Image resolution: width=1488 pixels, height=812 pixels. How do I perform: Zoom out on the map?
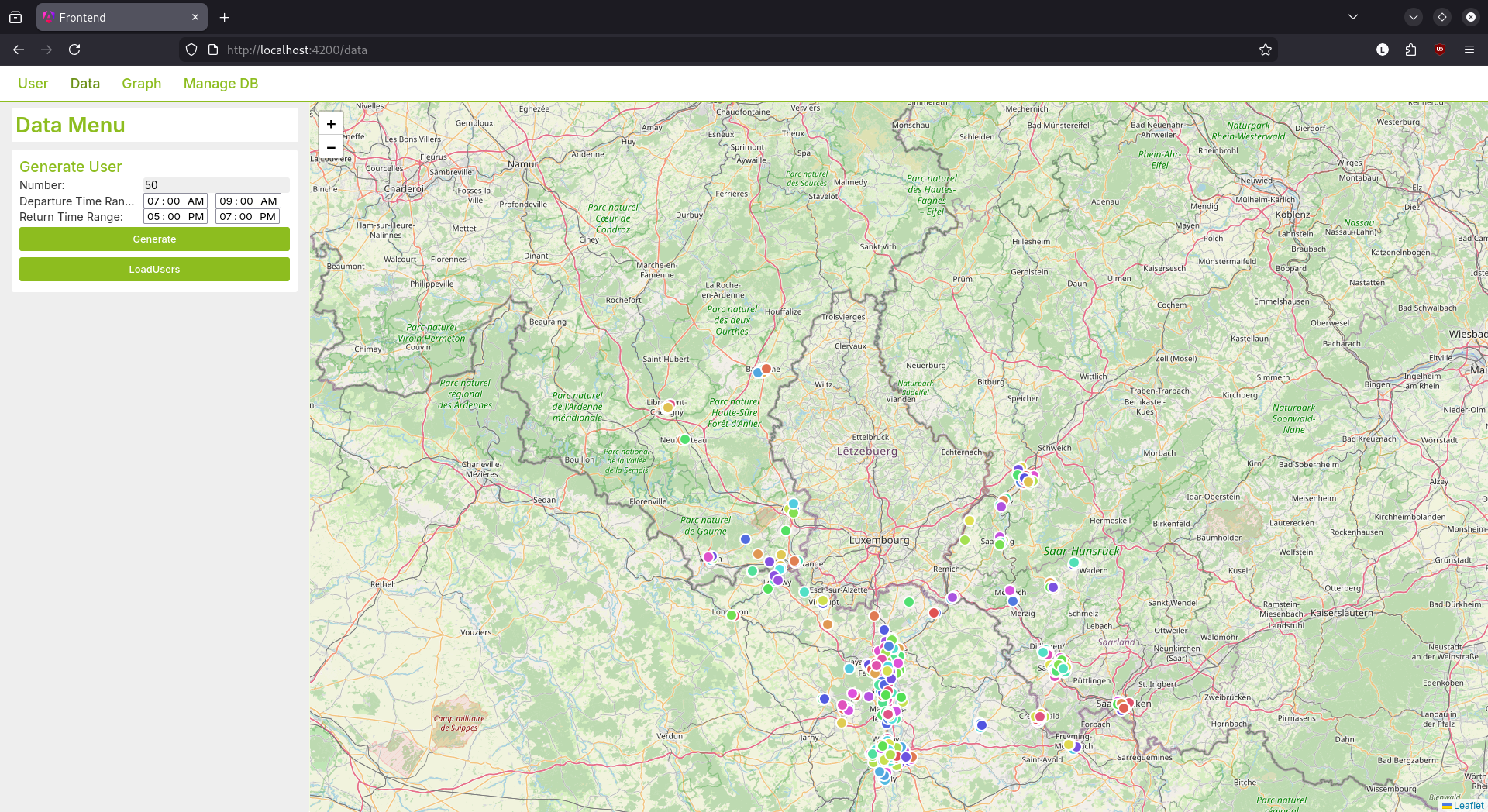tap(331, 147)
